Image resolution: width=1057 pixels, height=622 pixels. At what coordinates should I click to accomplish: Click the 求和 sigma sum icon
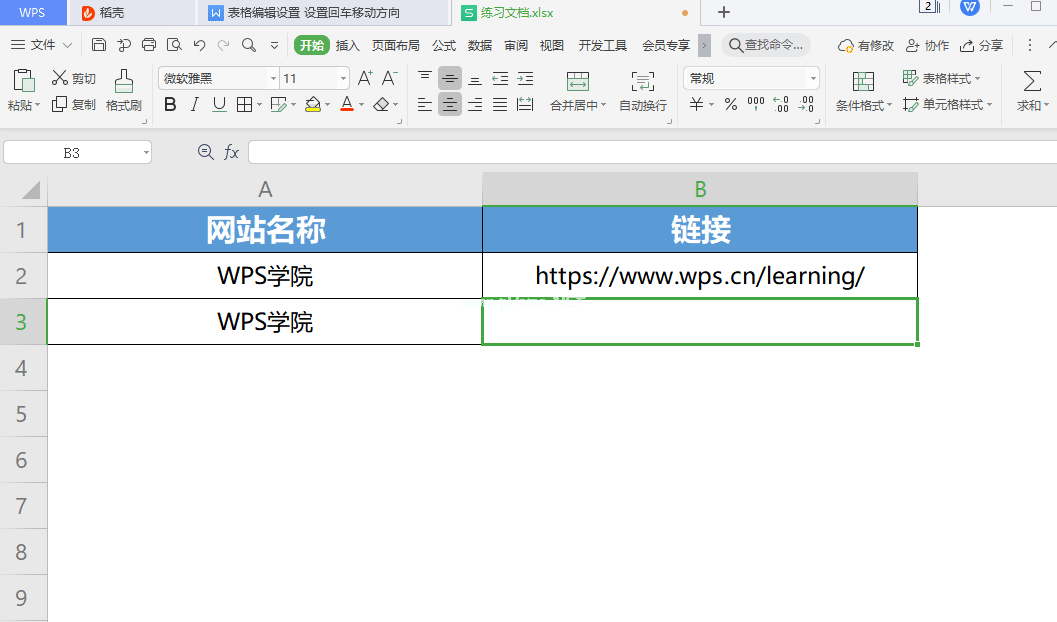coord(1032,82)
